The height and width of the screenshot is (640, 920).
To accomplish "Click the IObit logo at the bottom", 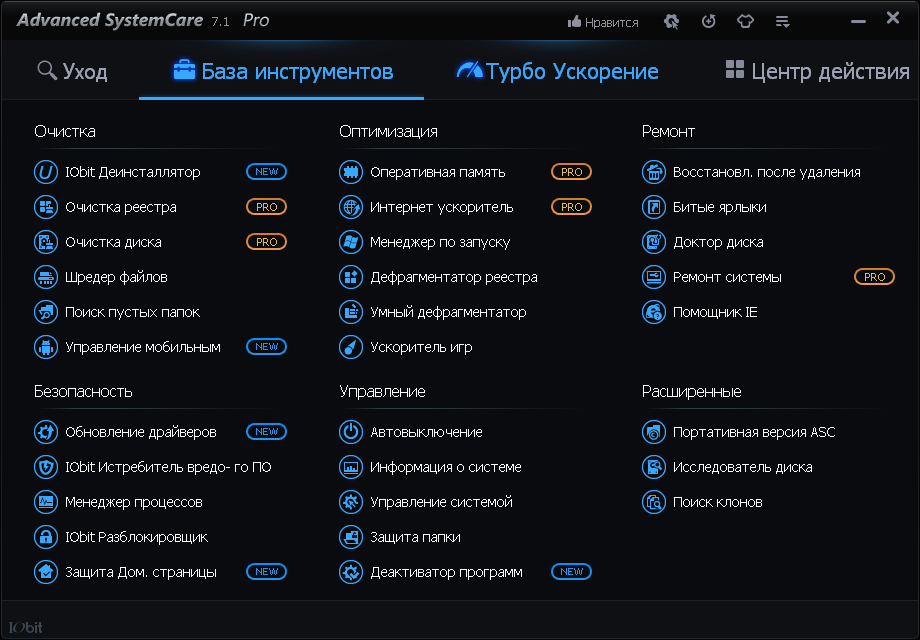I will tap(26, 627).
